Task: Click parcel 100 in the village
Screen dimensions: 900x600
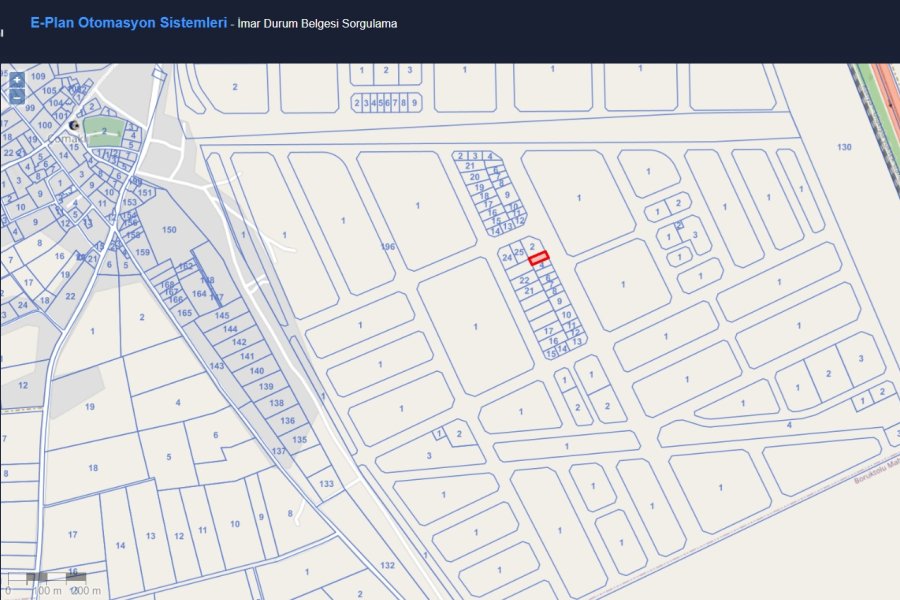Action: [x=44, y=125]
